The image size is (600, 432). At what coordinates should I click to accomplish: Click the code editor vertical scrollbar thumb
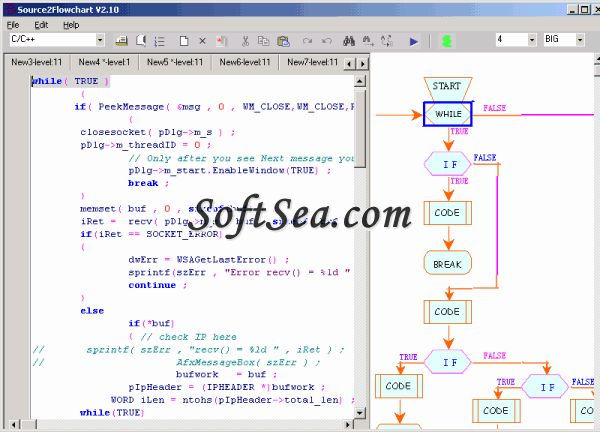(360, 127)
